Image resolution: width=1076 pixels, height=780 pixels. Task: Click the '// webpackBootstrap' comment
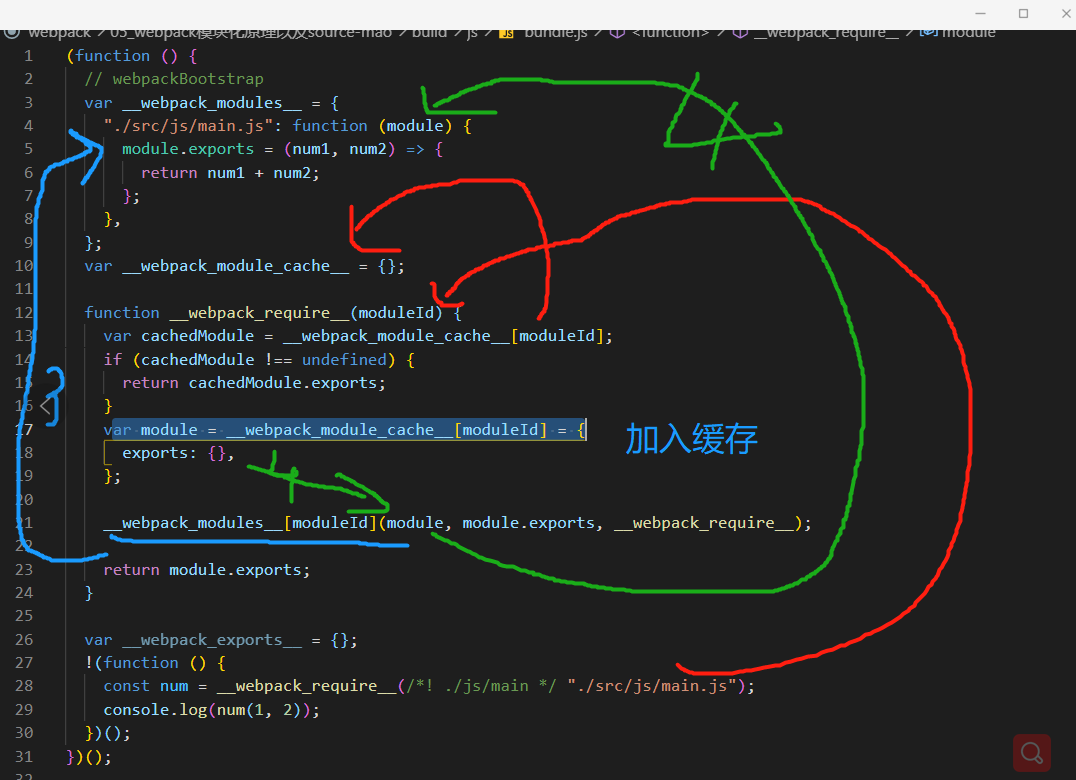(174, 79)
